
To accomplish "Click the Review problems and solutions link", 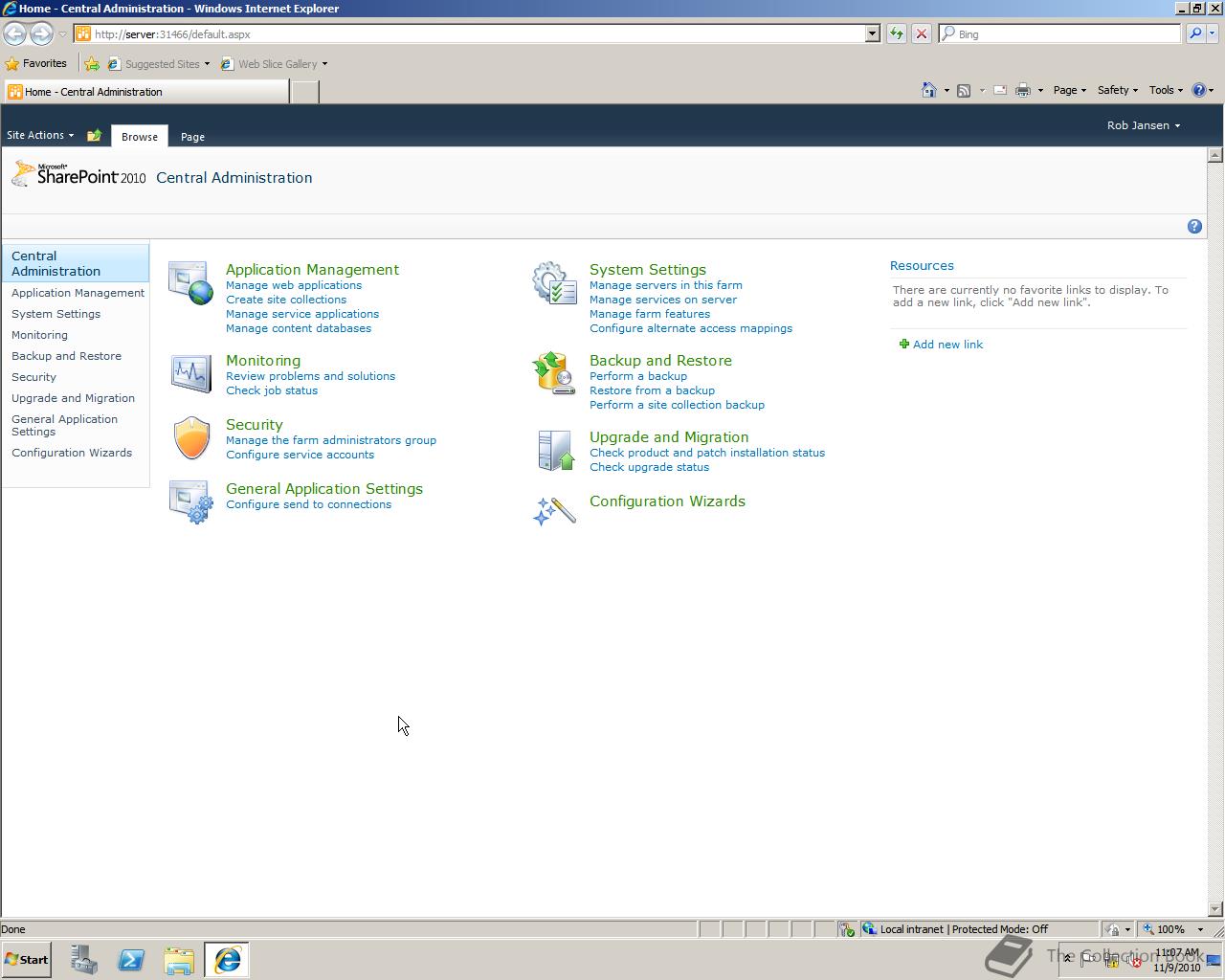I will point(310,376).
